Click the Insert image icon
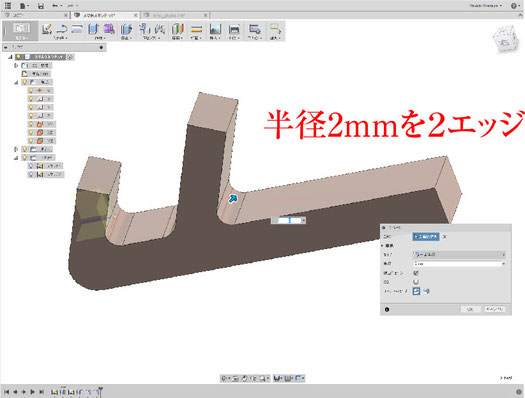The width and height of the screenshot is (525, 398). [x=215, y=29]
